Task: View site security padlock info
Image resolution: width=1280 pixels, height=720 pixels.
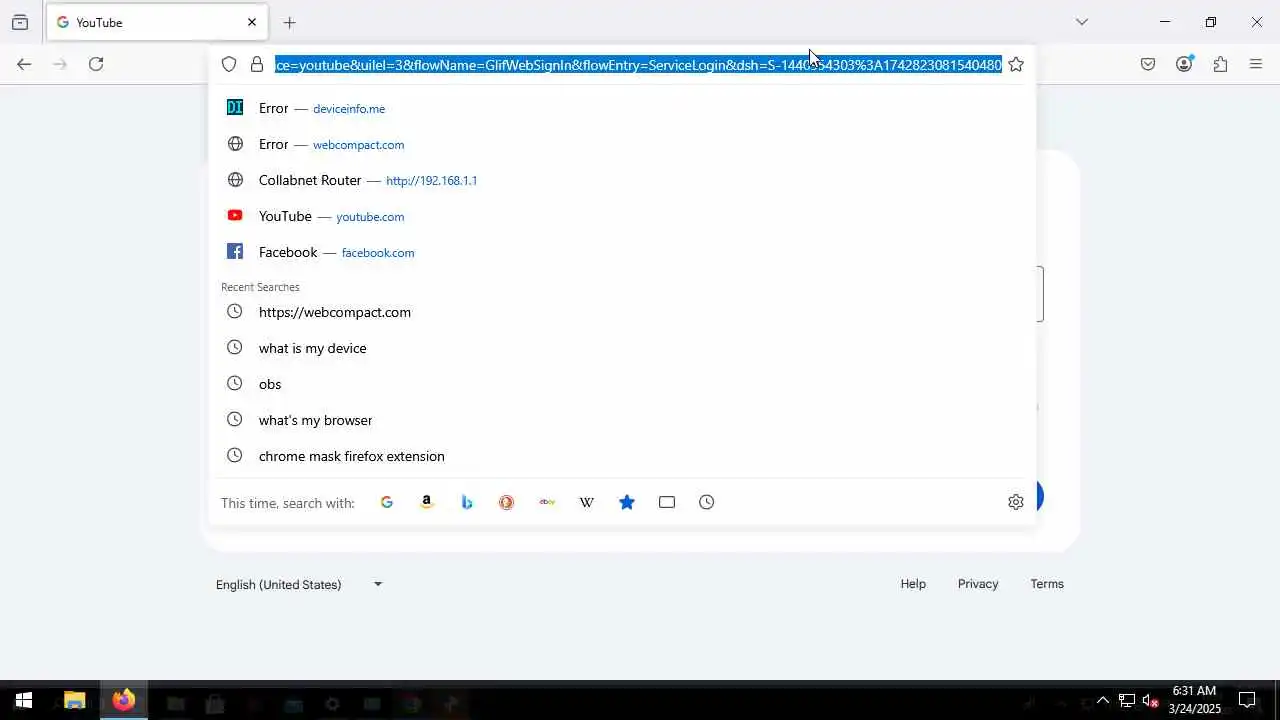Action: point(257,64)
